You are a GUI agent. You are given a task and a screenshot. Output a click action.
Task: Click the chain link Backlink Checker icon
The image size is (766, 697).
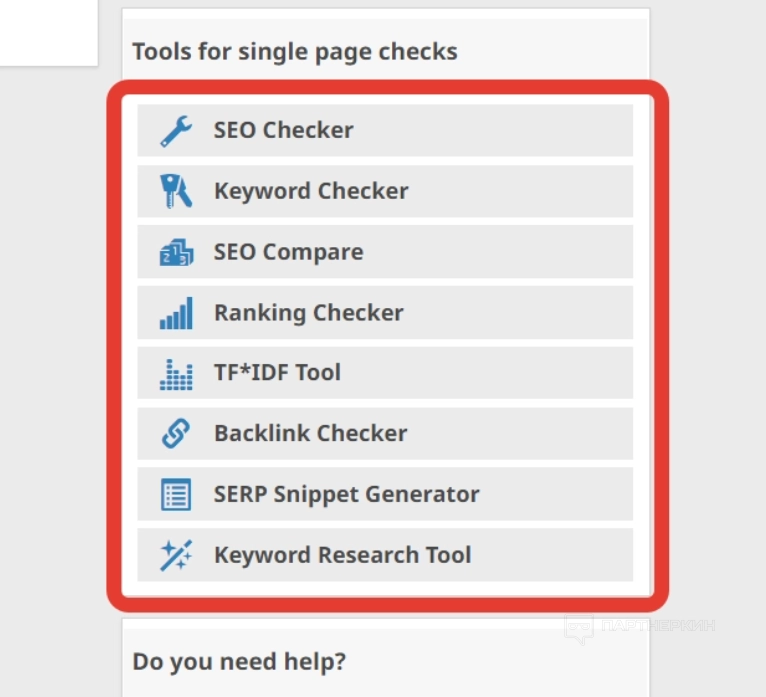point(176,434)
